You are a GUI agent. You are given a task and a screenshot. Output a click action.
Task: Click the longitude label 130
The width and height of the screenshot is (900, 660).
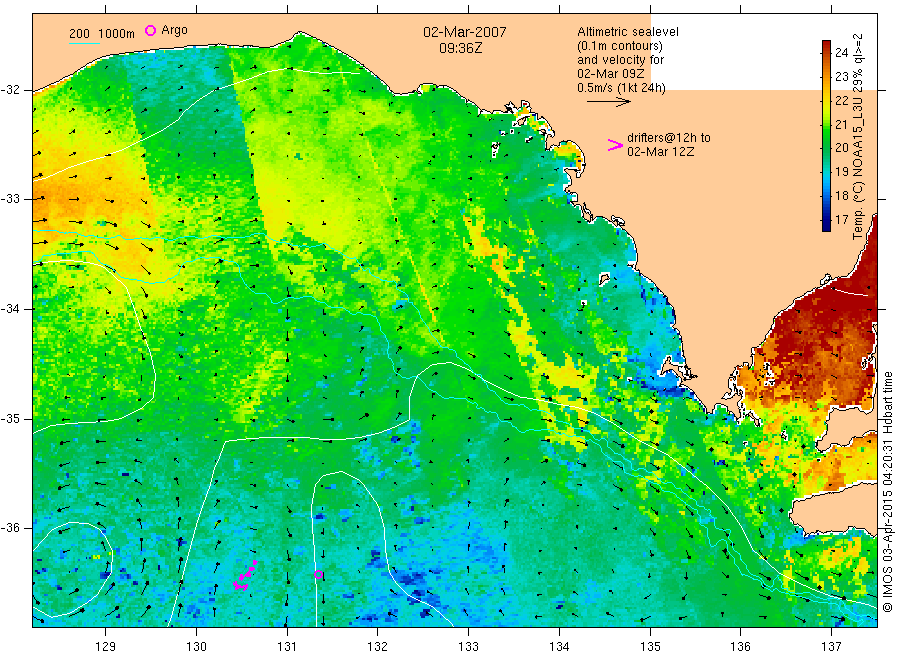coord(196,647)
